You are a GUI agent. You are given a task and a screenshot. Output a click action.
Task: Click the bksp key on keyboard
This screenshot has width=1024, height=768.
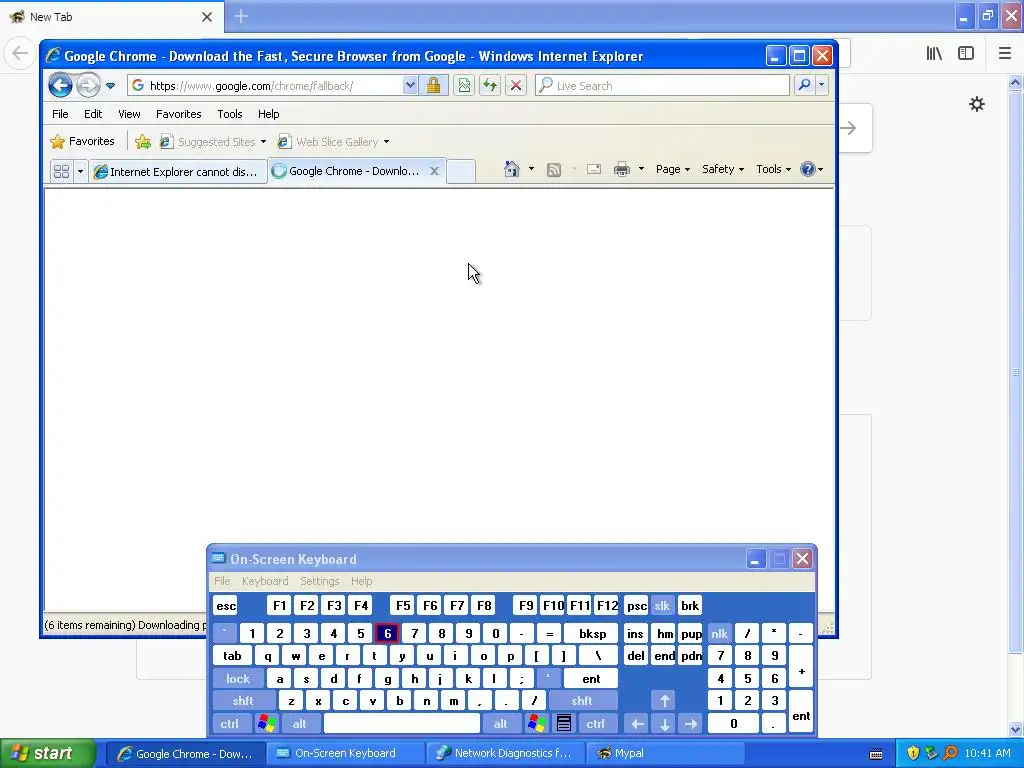pos(592,633)
